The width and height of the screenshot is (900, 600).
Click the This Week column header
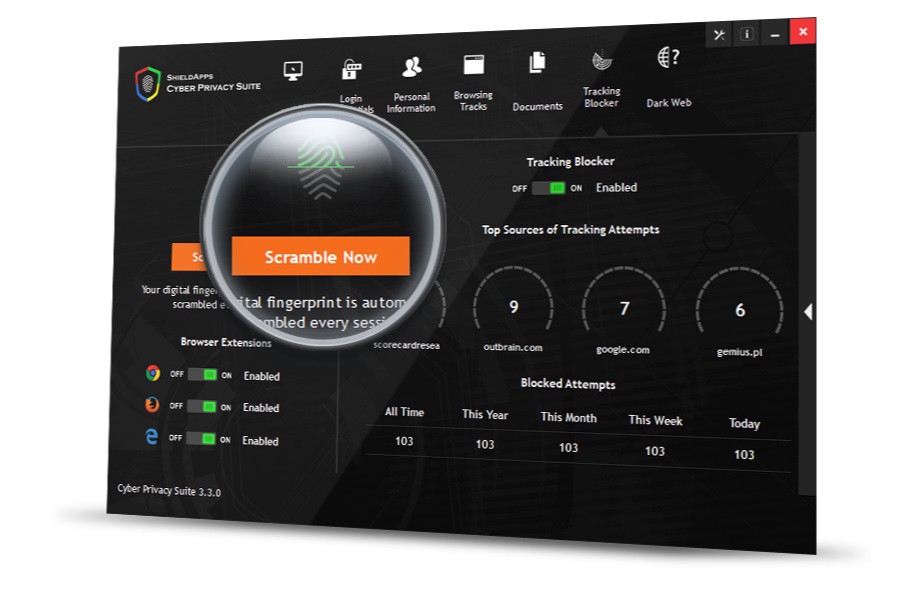tap(655, 420)
